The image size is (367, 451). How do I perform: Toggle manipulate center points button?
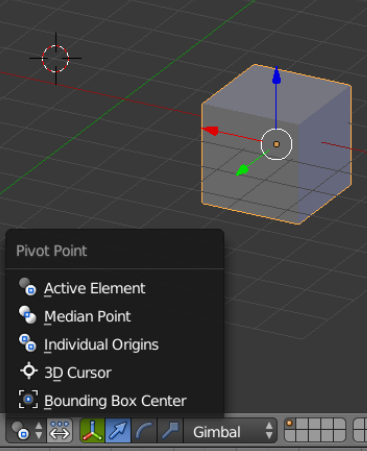point(60,431)
